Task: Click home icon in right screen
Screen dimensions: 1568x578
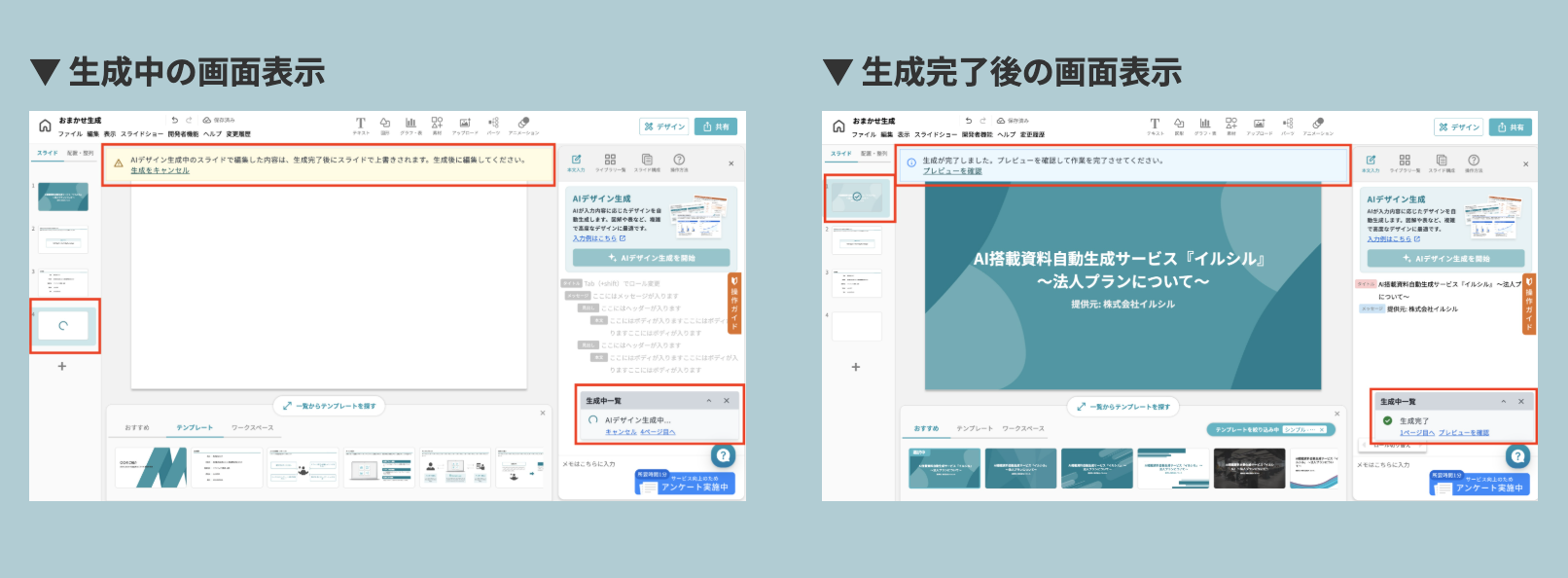Action: click(x=838, y=126)
